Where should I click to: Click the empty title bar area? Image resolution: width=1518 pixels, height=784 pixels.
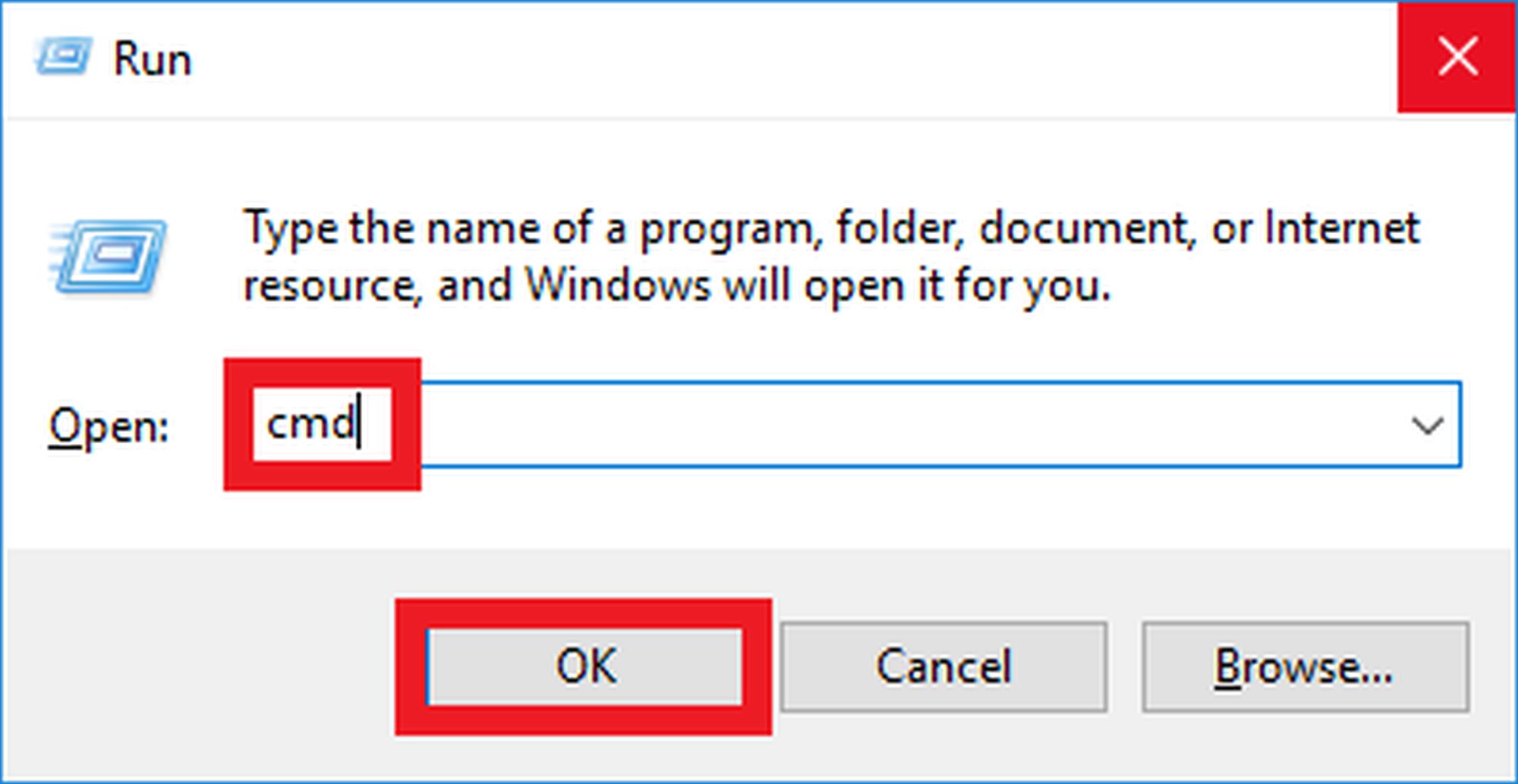click(x=759, y=59)
